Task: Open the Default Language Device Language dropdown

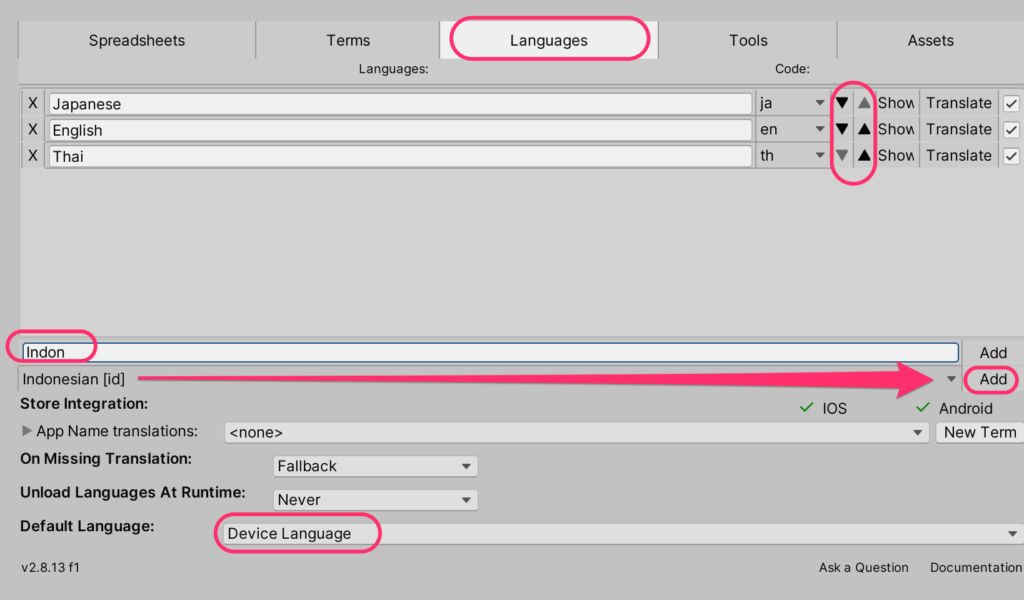Action: (x=620, y=533)
